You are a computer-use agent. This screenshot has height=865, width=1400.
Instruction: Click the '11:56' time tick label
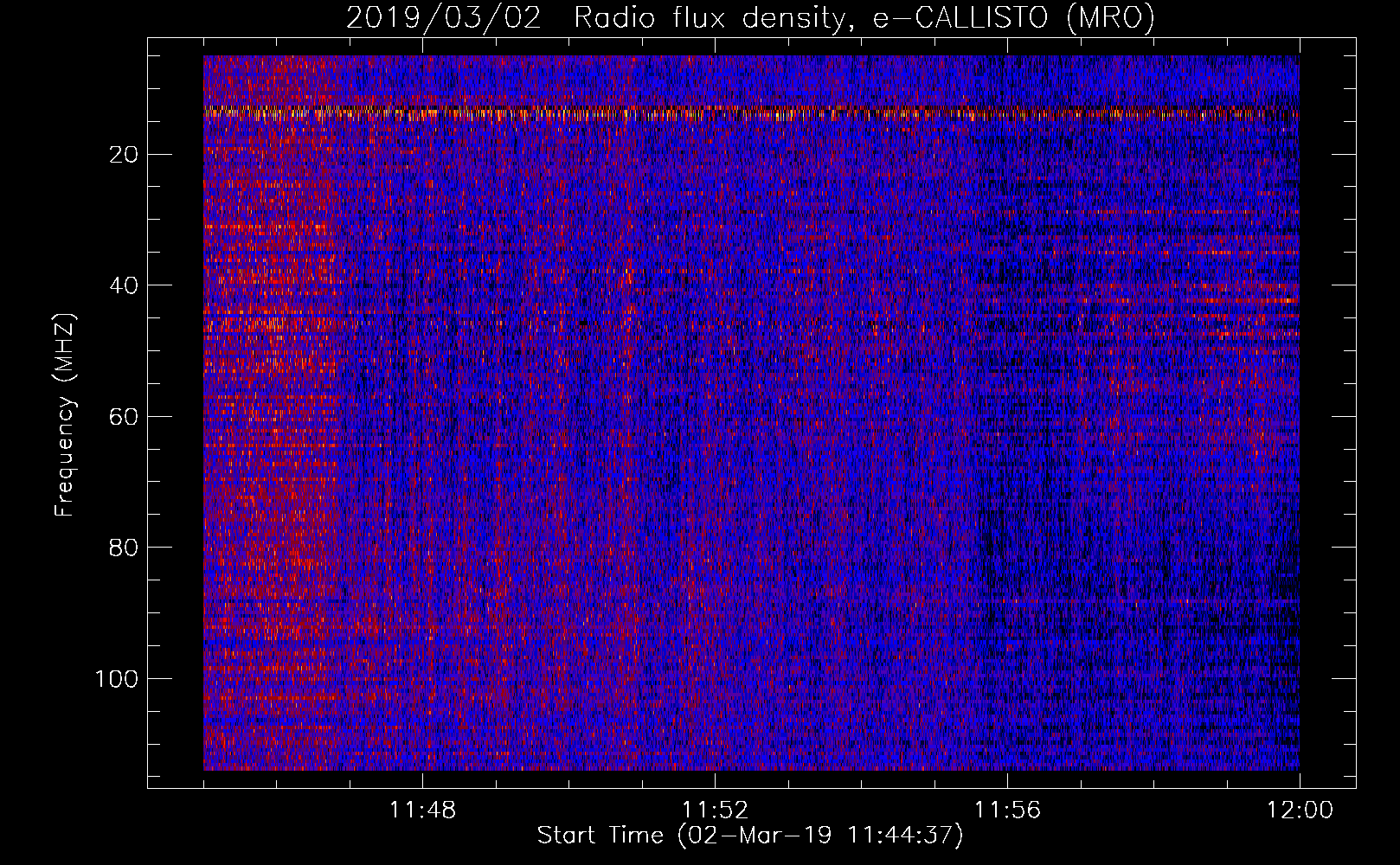pos(1007,811)
